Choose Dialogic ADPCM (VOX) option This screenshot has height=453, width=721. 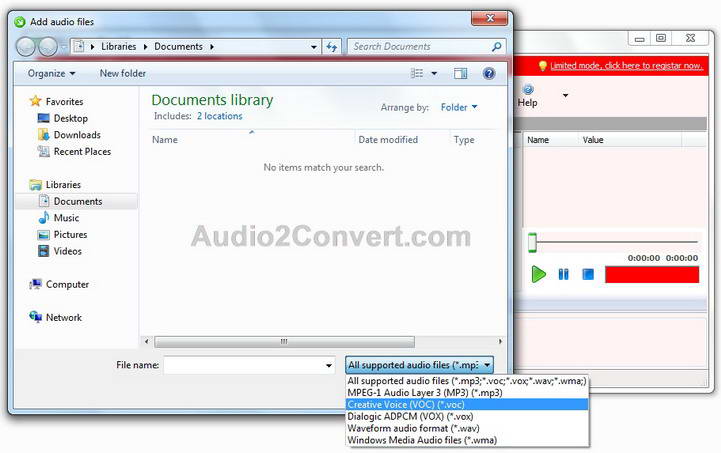click(467, 417)
